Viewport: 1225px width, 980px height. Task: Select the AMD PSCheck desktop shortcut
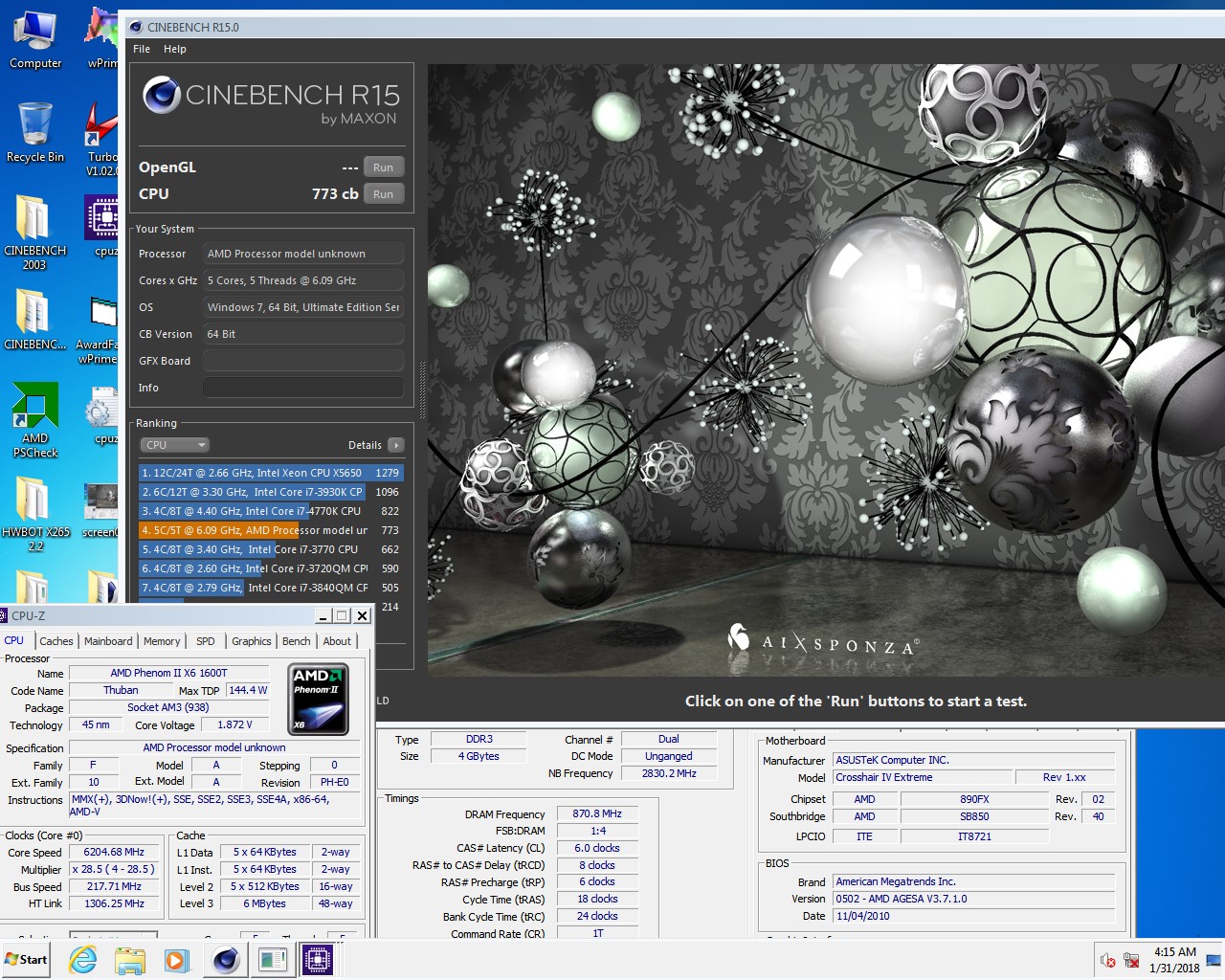point(35,421)
